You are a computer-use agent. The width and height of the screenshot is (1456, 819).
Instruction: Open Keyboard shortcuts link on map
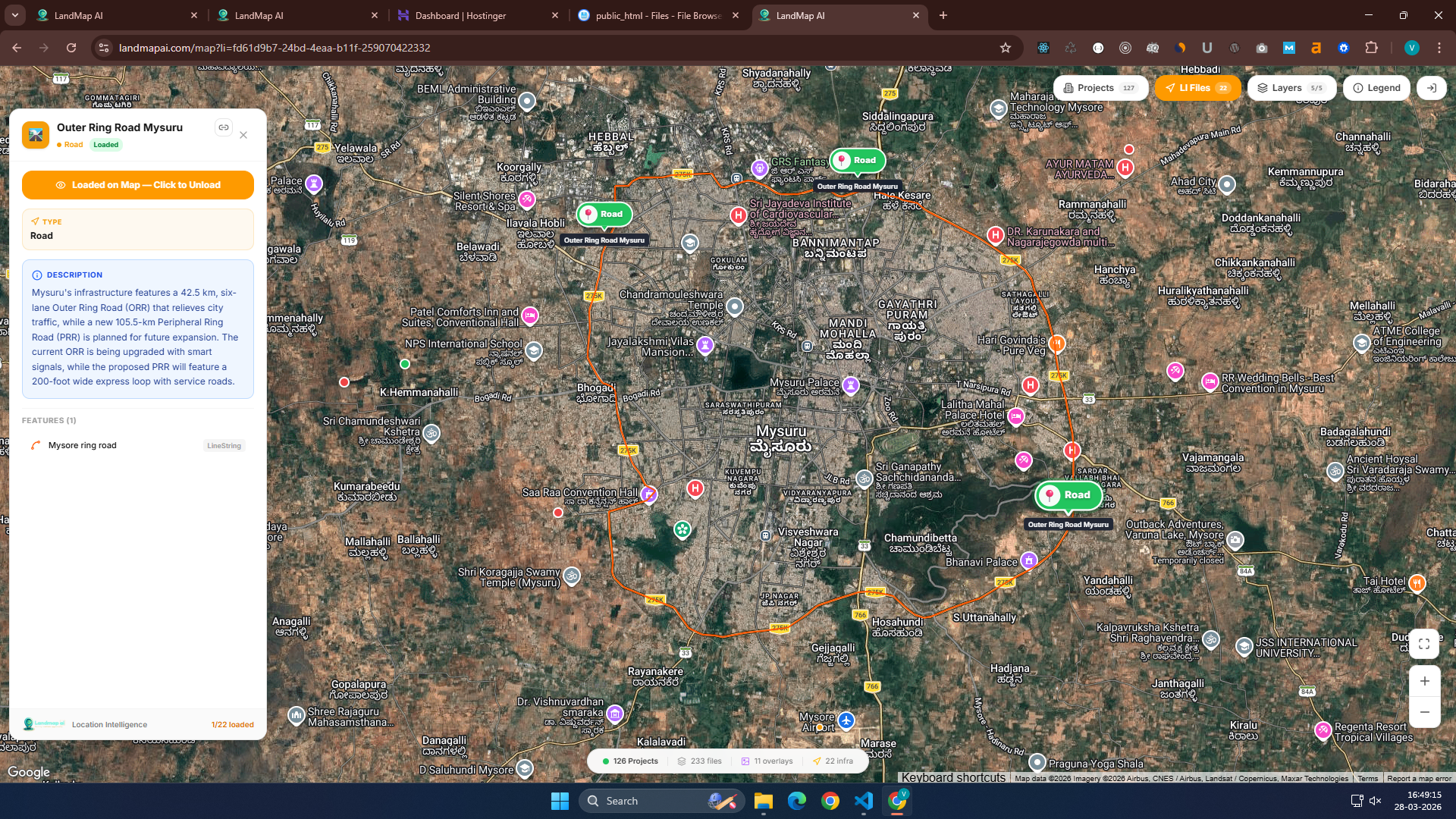coord(953,778)
